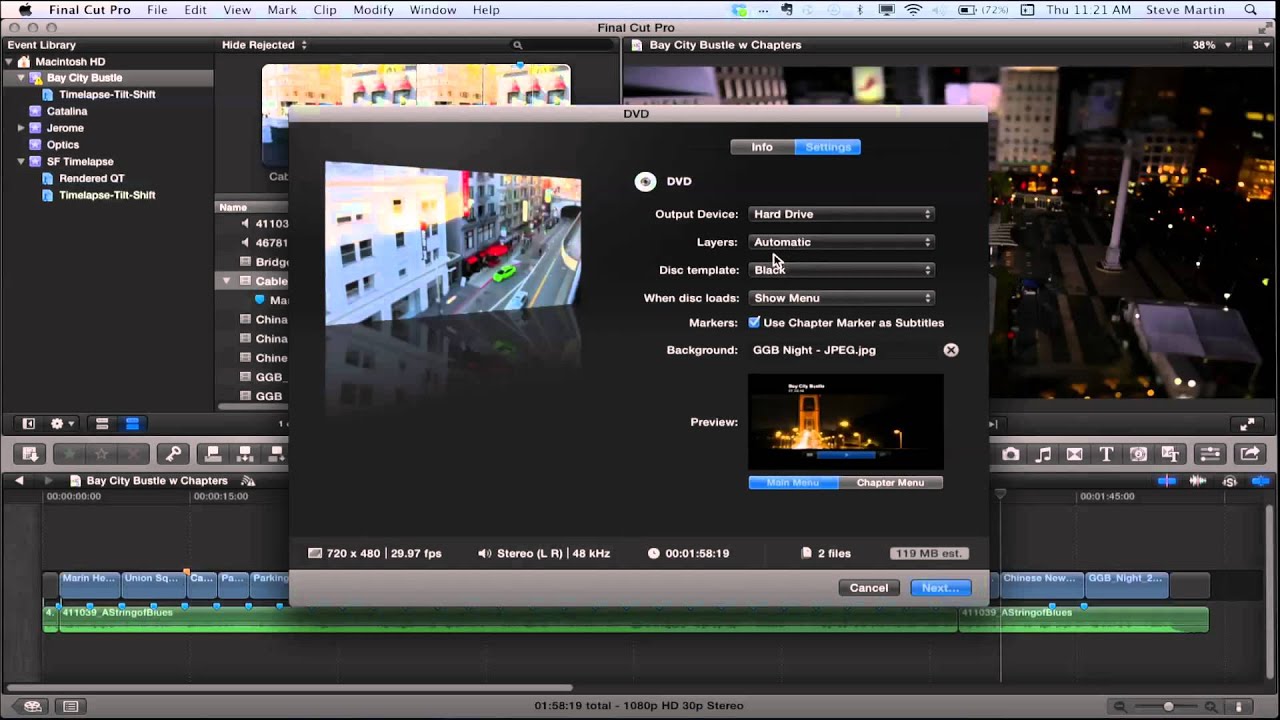Toggle timeline skimming icon
Screen dimensions: 1280x720
click(x=1166, y=481)
